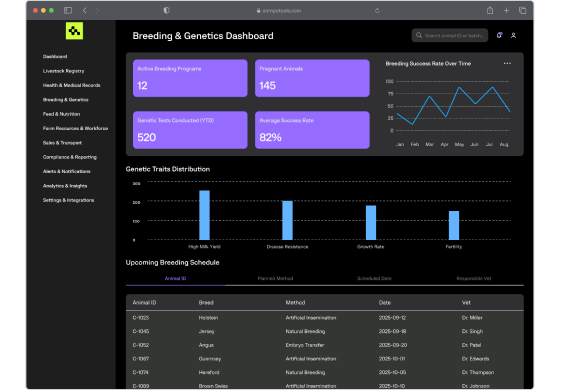Open Livestock Registry in the sidebar
Viewport: 561px width, 390px height.
[x=63, y=71]
